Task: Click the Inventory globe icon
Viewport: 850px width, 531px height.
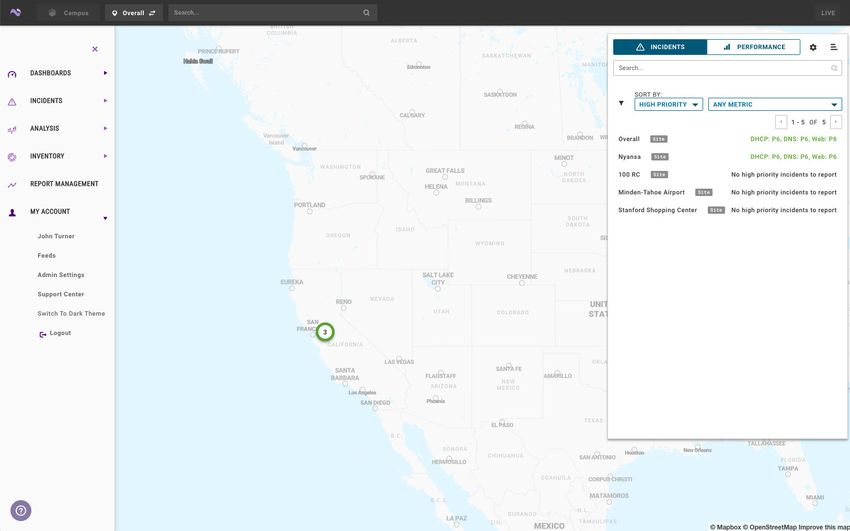Action: tap(12, 157)
